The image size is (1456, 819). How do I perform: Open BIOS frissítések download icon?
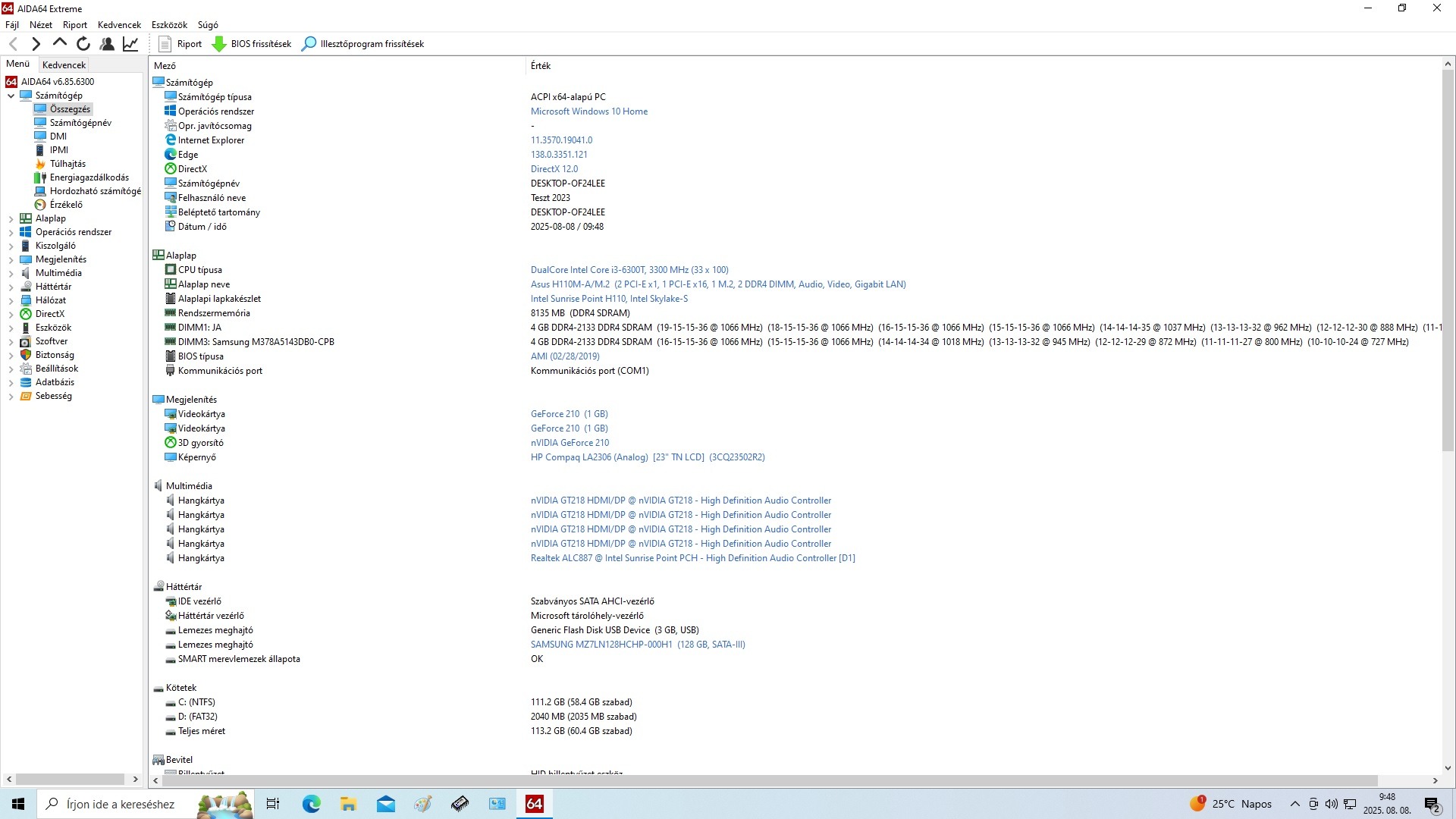coord(219,44)
